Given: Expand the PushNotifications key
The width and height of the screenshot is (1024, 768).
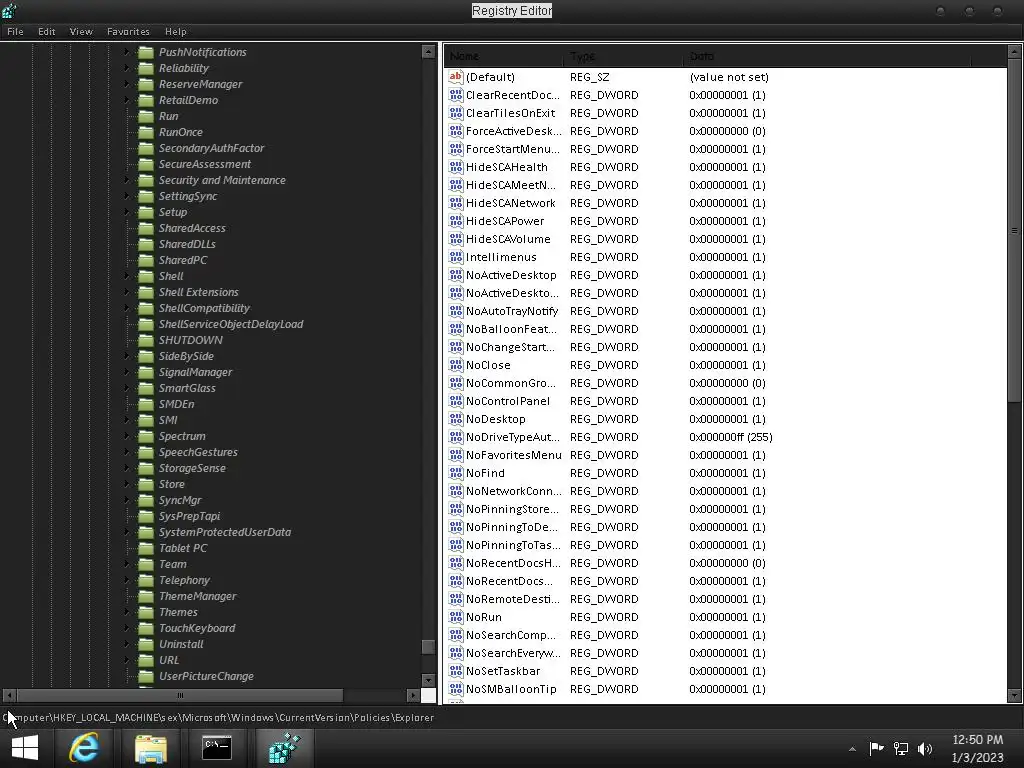Looking at the screenshot, I should [127, 52].
